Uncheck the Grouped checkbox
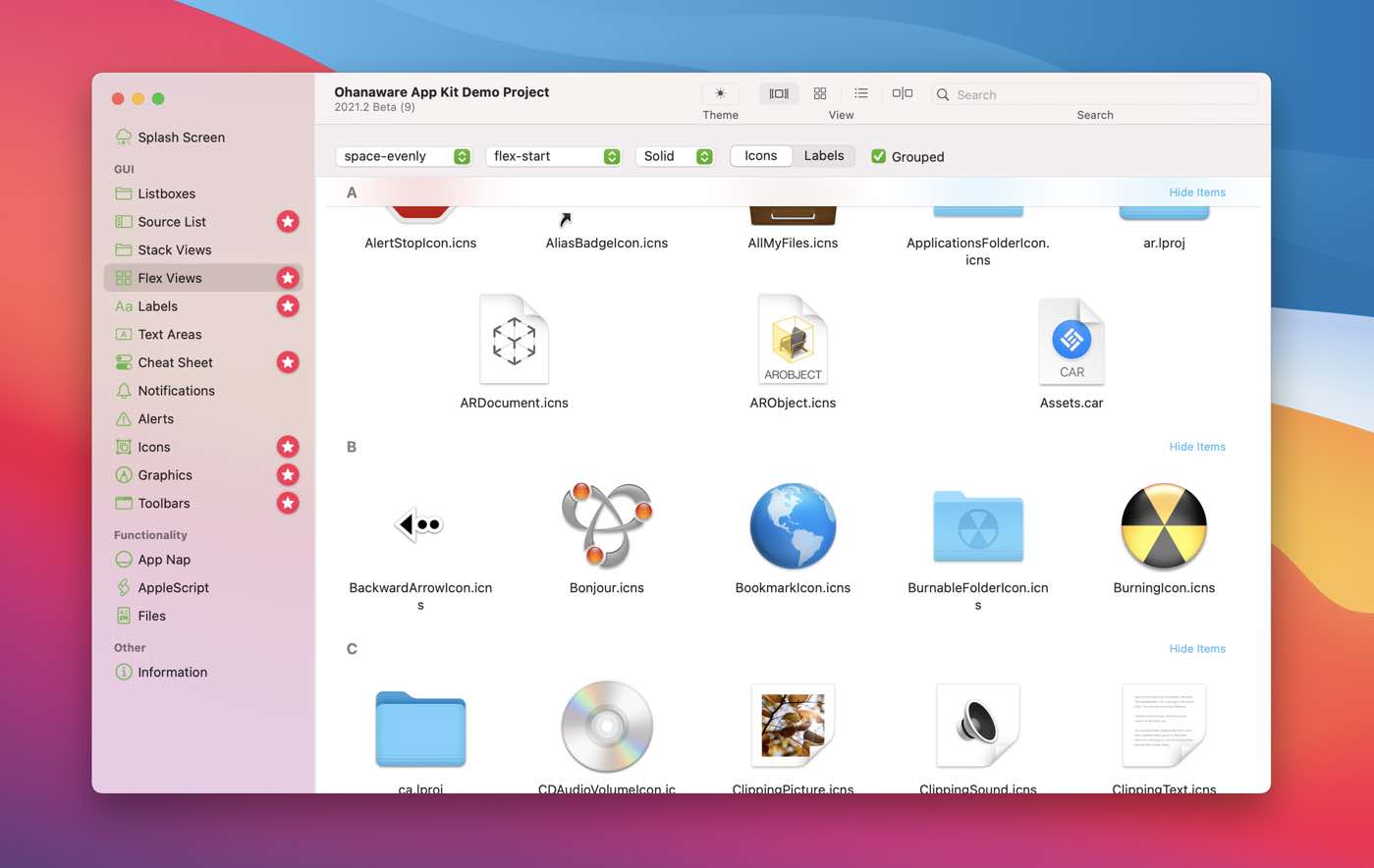Image resolution: width=1374 pixels, height=868 pixels. pyautogui.click(x=879, y=156)
